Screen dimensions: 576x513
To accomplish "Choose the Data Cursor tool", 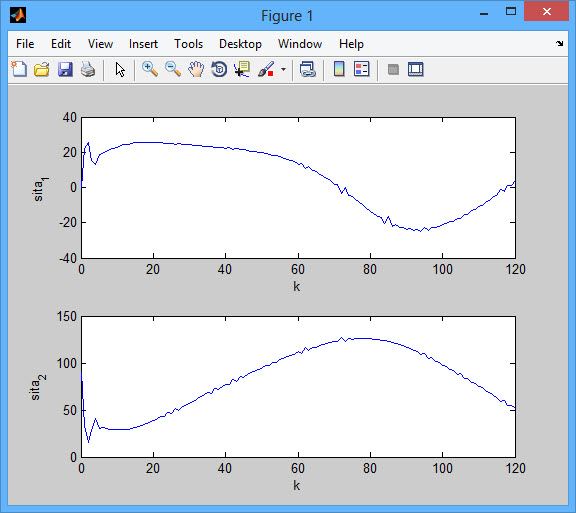I will [242, 69].
